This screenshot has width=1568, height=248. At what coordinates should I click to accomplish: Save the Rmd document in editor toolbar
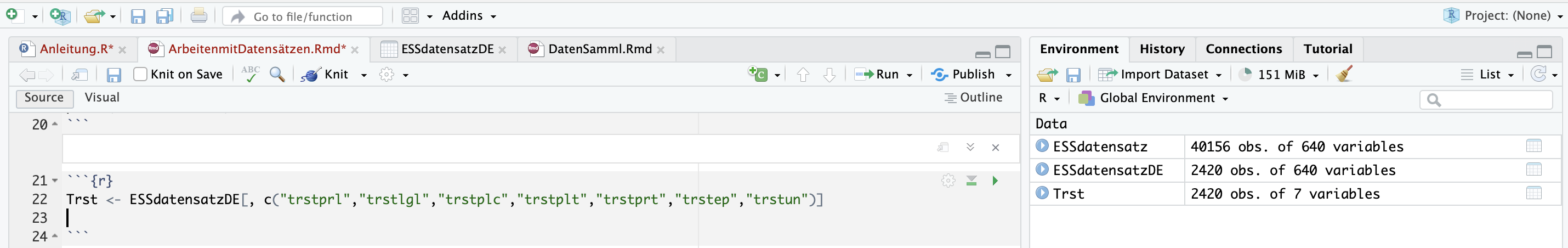coord(114,75)
